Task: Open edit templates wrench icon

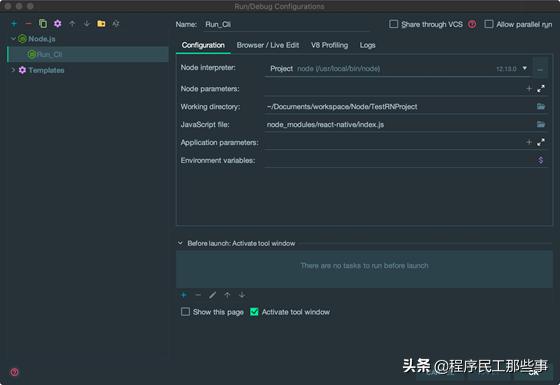Action: point(58,24)
